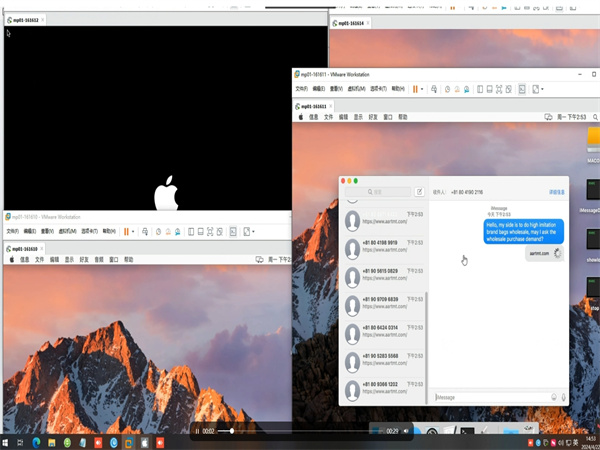Expand the pause button dropdown in mp01-161611
The height and width of the screenshot is (450, 600).
tap(424, 89)
